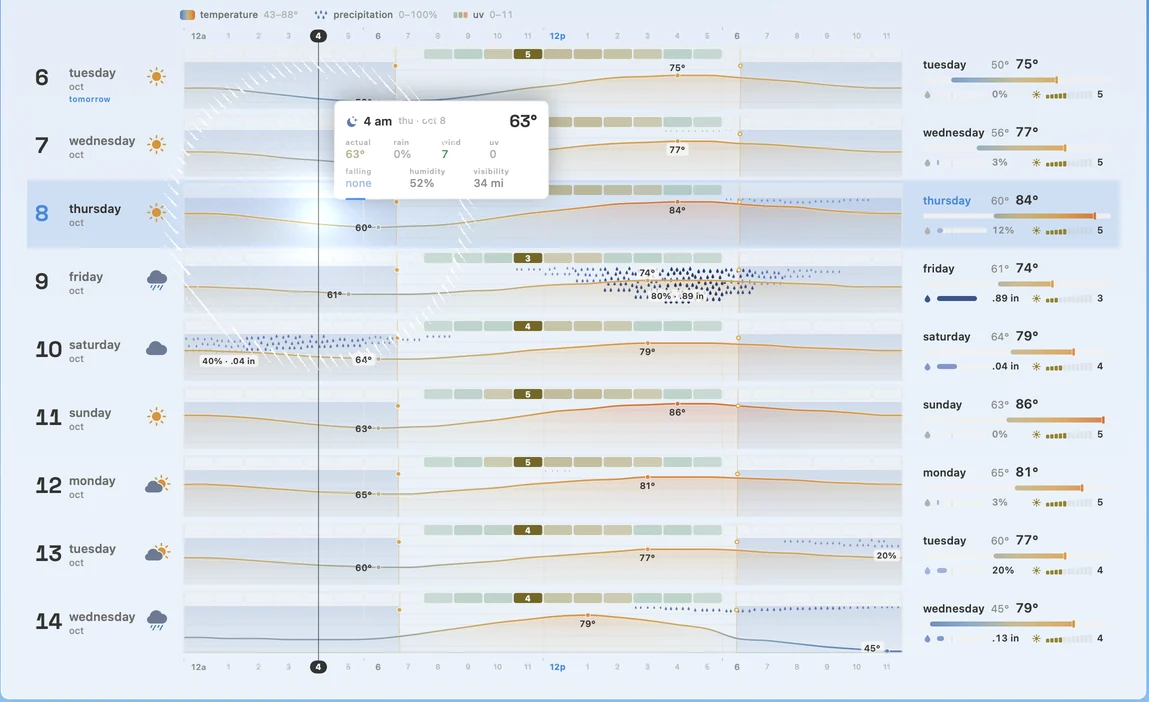
Task: Click wind value 7 in the tooltip
Action: [x=445, y=154]
